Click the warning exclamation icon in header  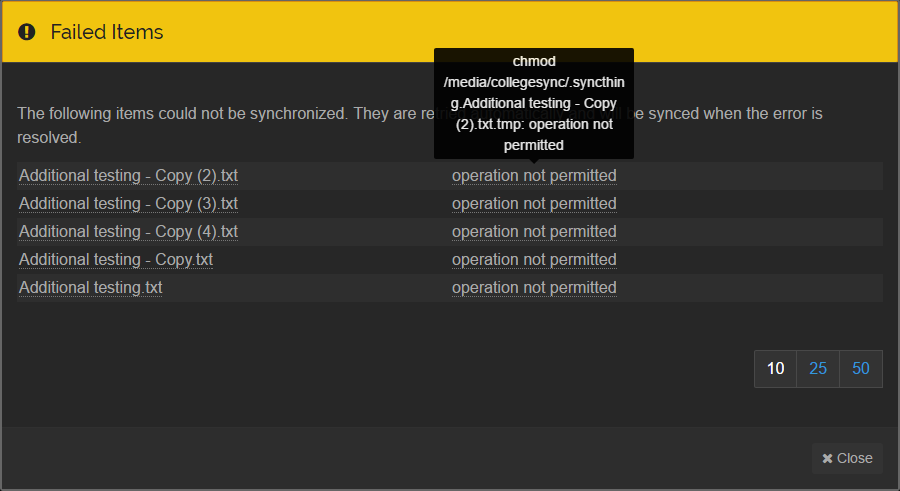point(27,32)
